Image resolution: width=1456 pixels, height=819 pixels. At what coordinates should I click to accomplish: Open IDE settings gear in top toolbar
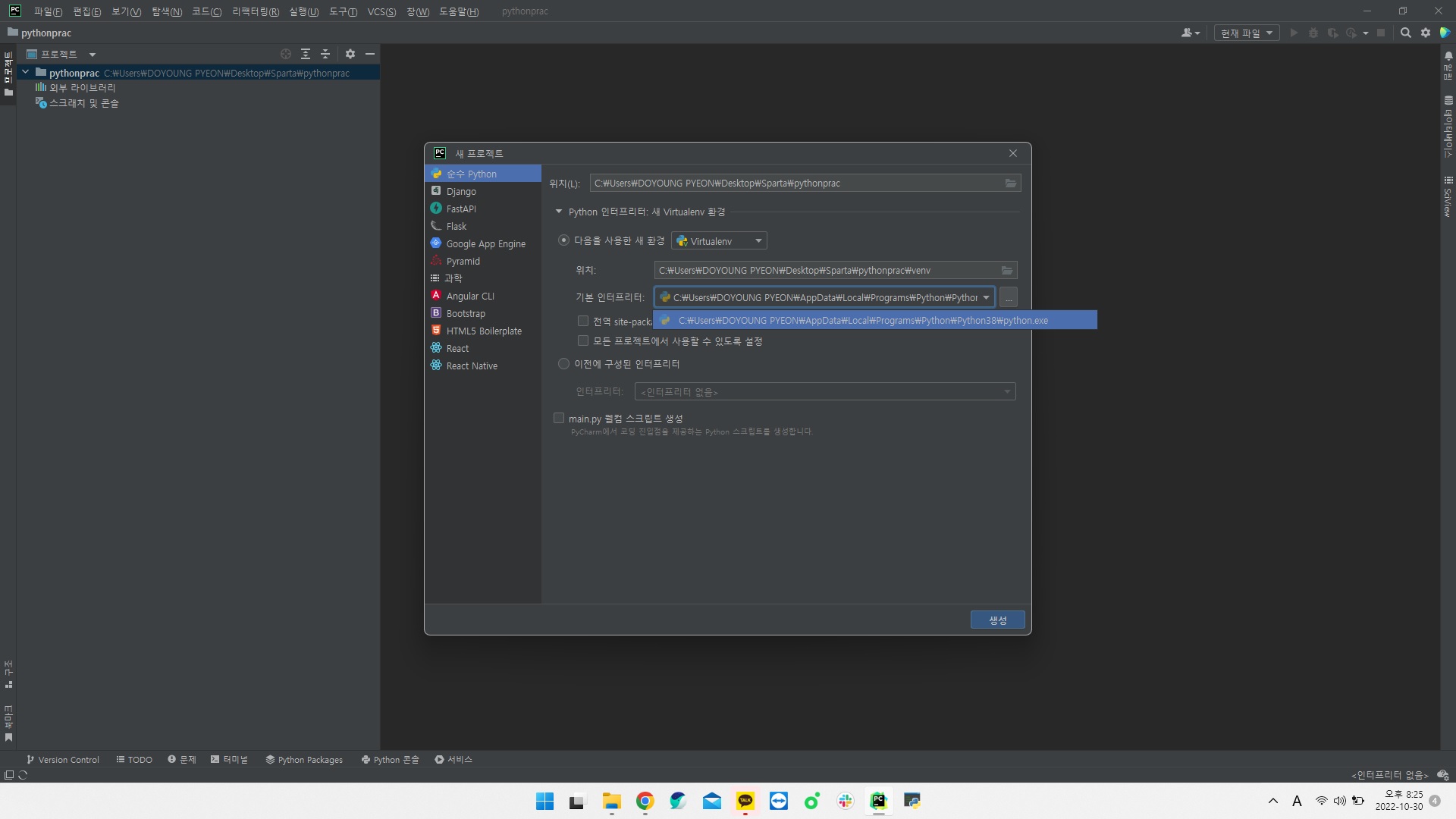tap(1426, 33)
